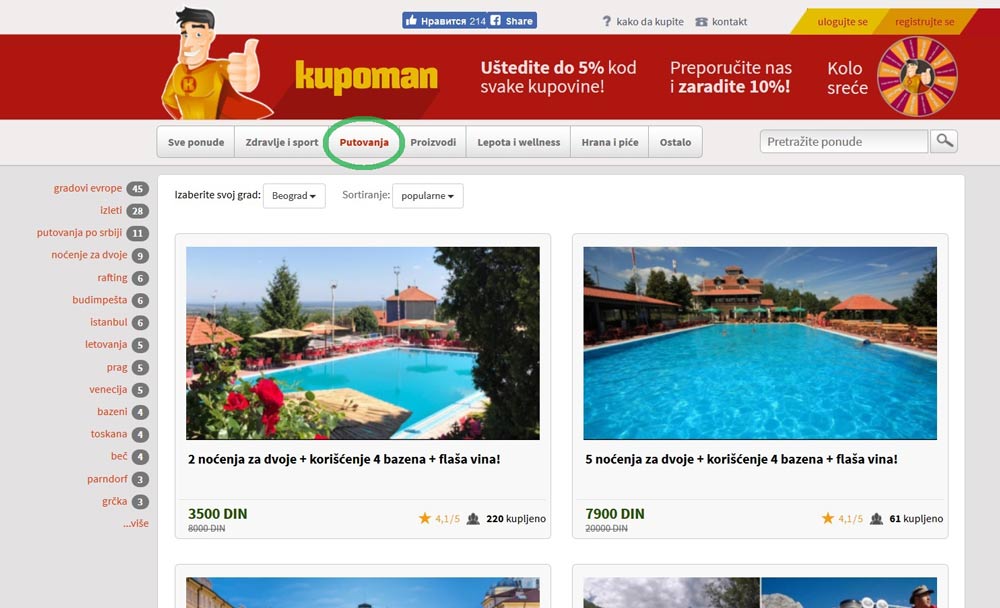Click the Pretražite ponude search field
This screenshot has height=608, width=1000.
click(843, 141)
